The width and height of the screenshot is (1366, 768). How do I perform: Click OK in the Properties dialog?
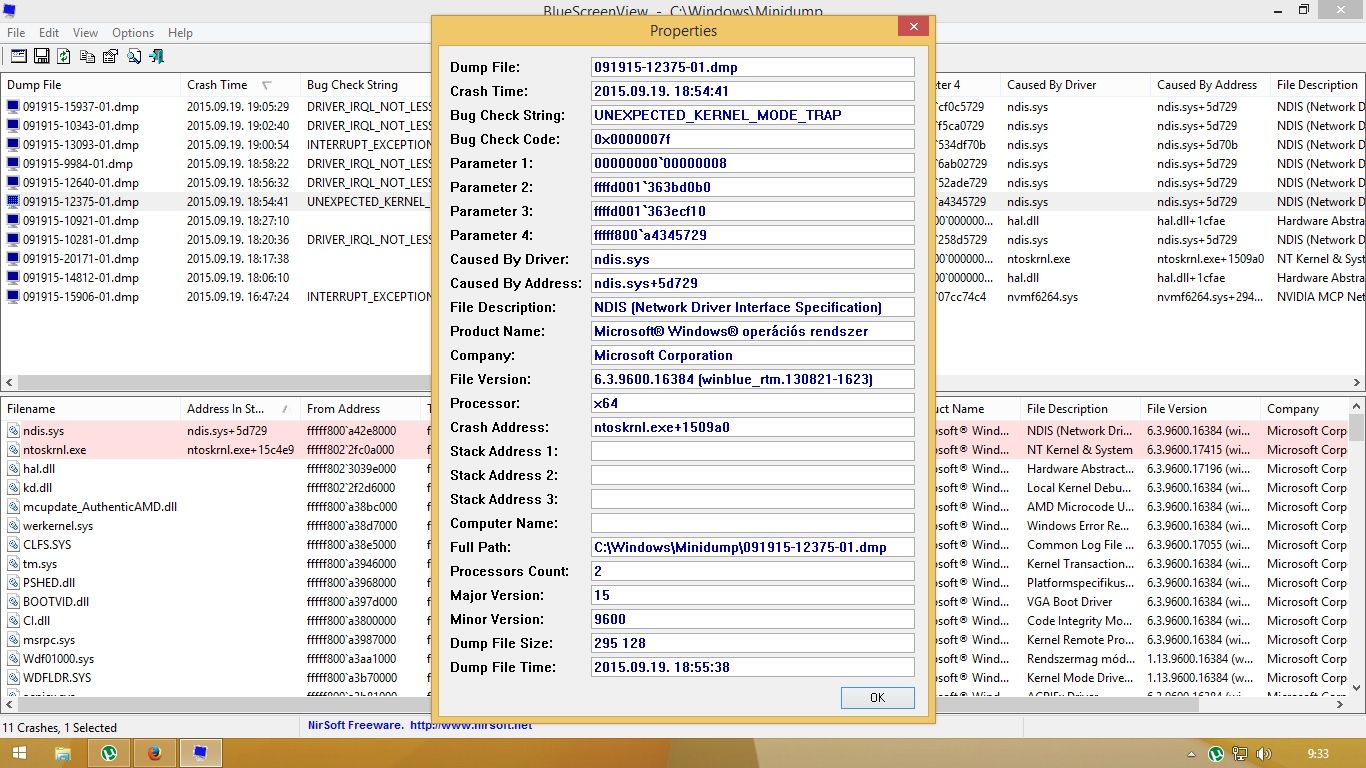[x=877, y=697]
